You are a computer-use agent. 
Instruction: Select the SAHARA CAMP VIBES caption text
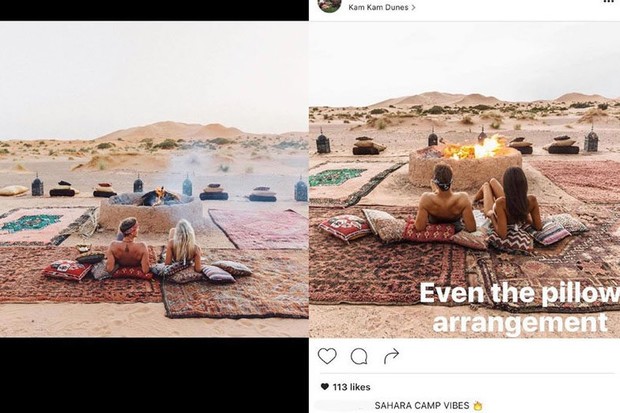pos(422,405)
